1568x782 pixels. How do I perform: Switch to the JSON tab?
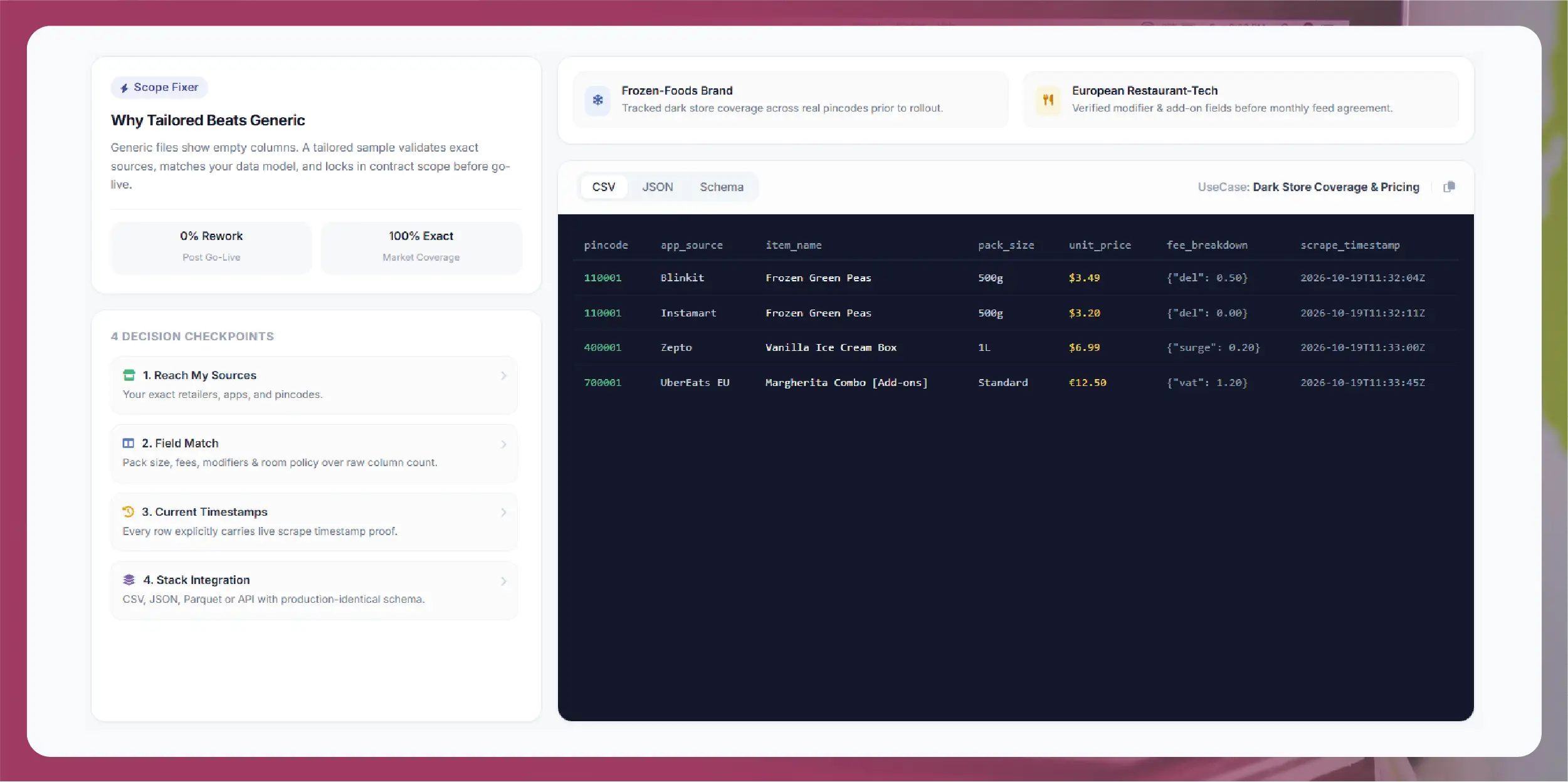click(x=657, y=187)
